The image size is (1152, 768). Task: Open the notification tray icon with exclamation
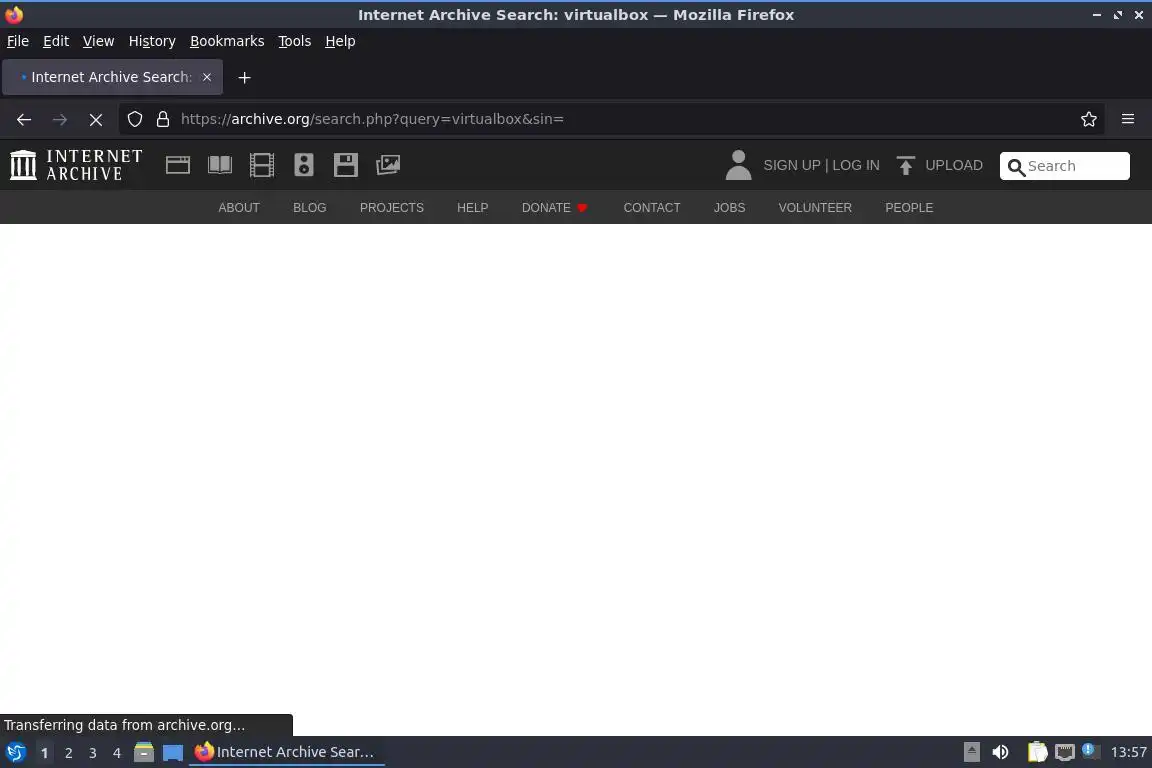pos(1091,751)
